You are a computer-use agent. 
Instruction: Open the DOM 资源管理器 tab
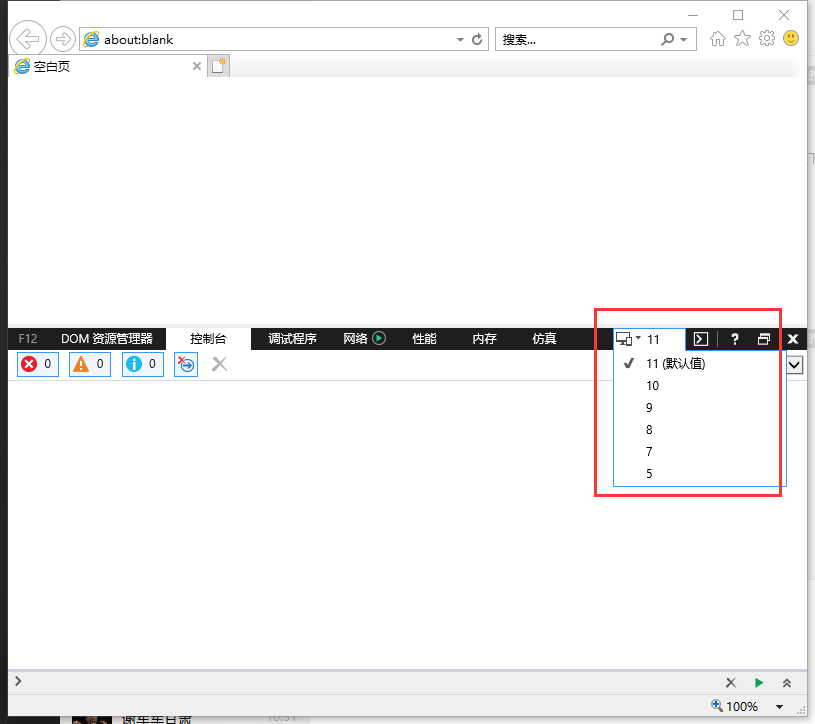(x=107, y=339)
